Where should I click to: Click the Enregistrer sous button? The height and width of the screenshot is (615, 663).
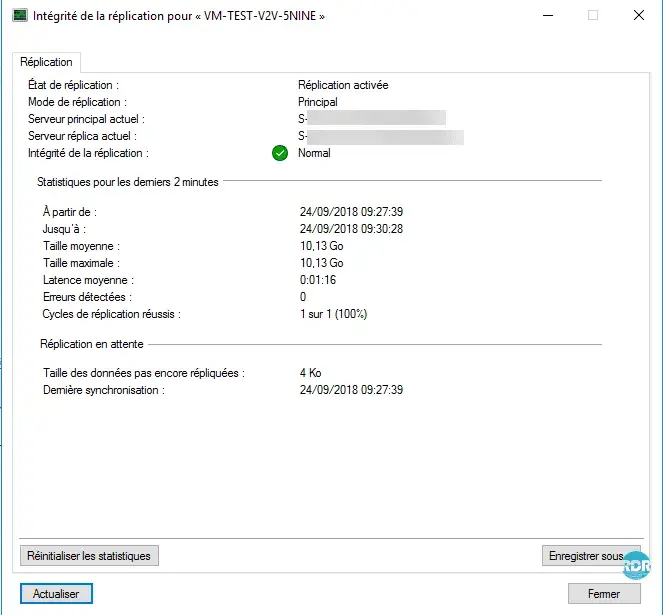585,556
